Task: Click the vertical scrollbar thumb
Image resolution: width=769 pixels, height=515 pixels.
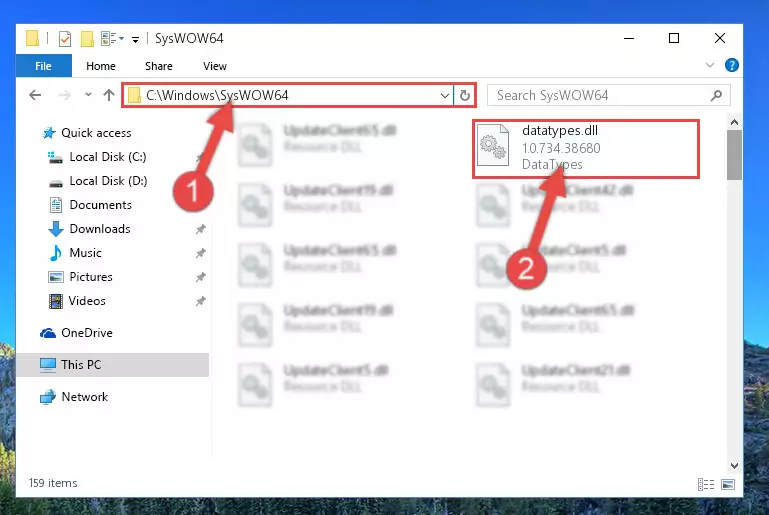Action: coord(734,155)
